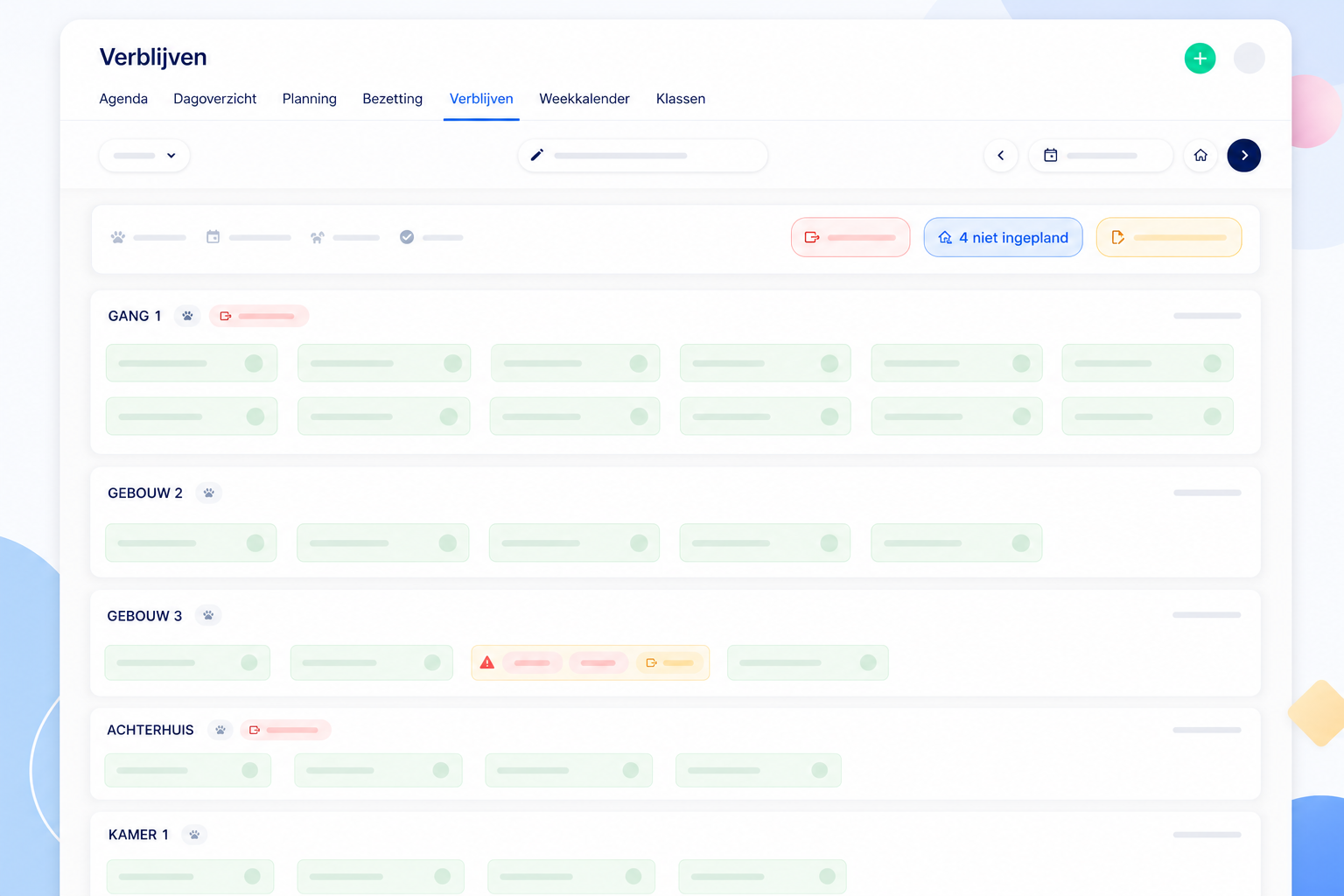The width and height of the screenshot is (1344, 896).
Task: Expand the dropdown left of the pencil field
Action: pyautogui.click(x=144, y=156)
